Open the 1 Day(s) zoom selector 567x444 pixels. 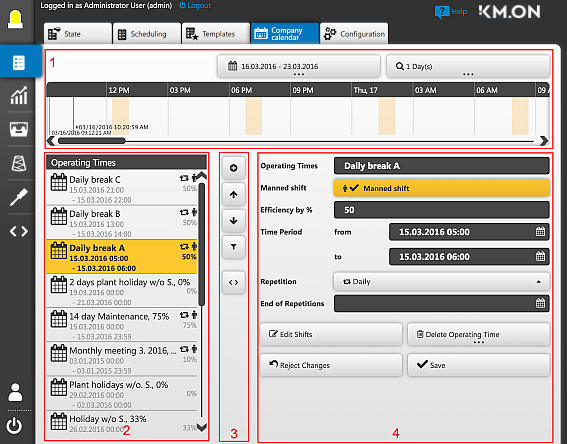468,67
